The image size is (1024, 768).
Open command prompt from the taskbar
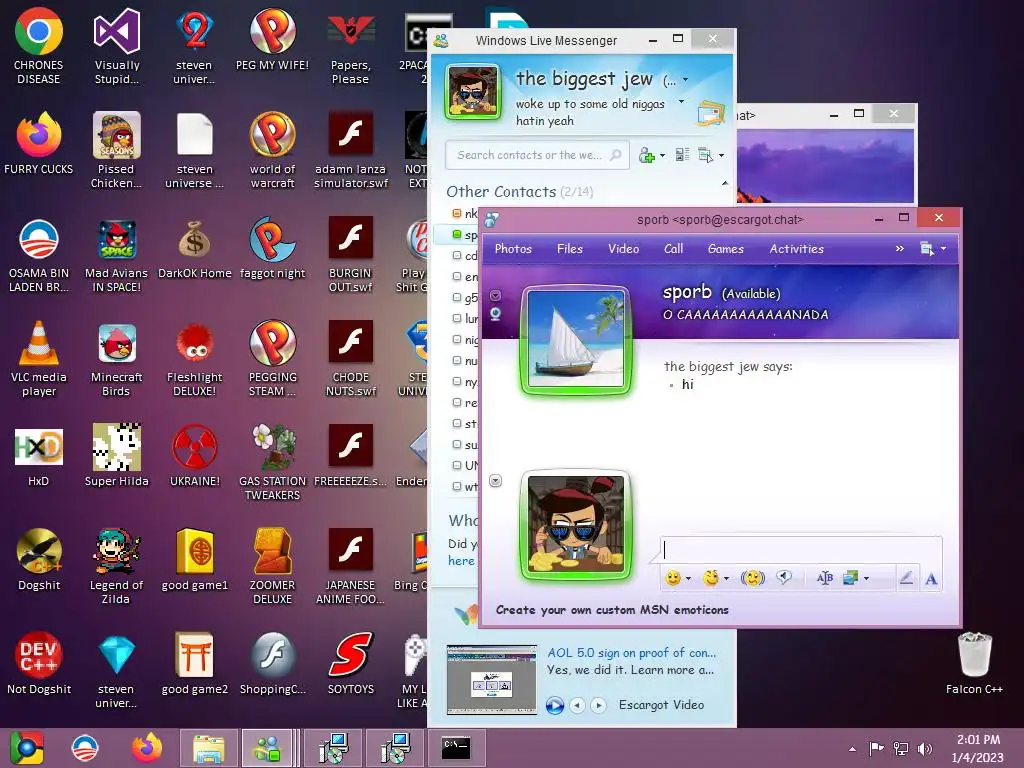tap(456, 748)
